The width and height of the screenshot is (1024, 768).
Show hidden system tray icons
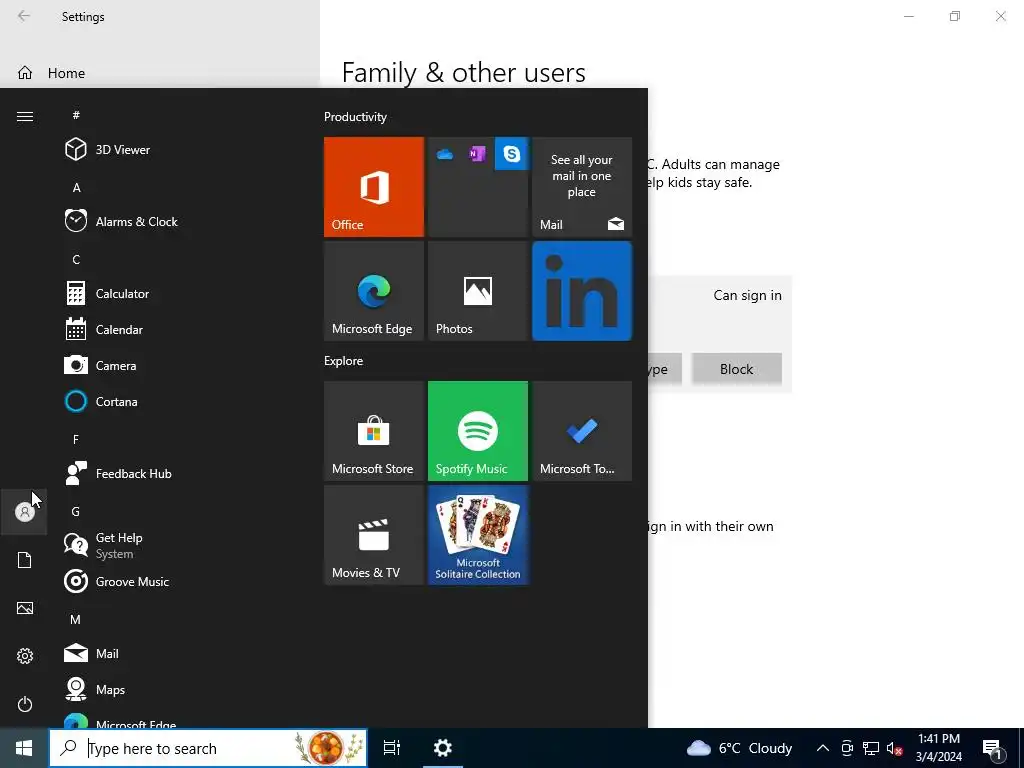click(x=823, y=748)
